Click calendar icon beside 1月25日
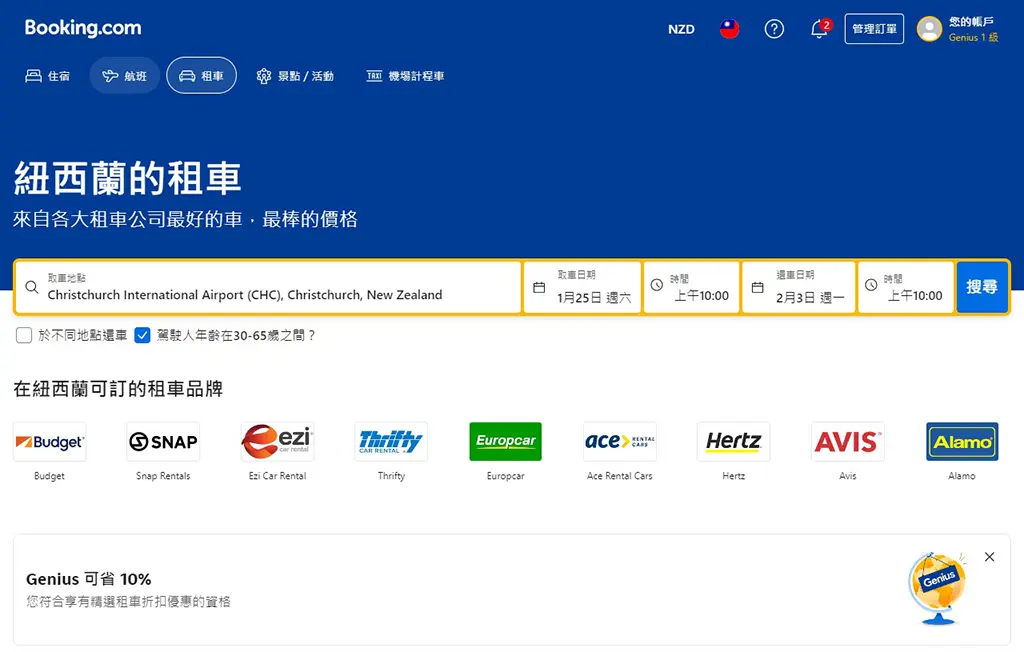This screenshot has width=1024, height=652. [539, 287]
